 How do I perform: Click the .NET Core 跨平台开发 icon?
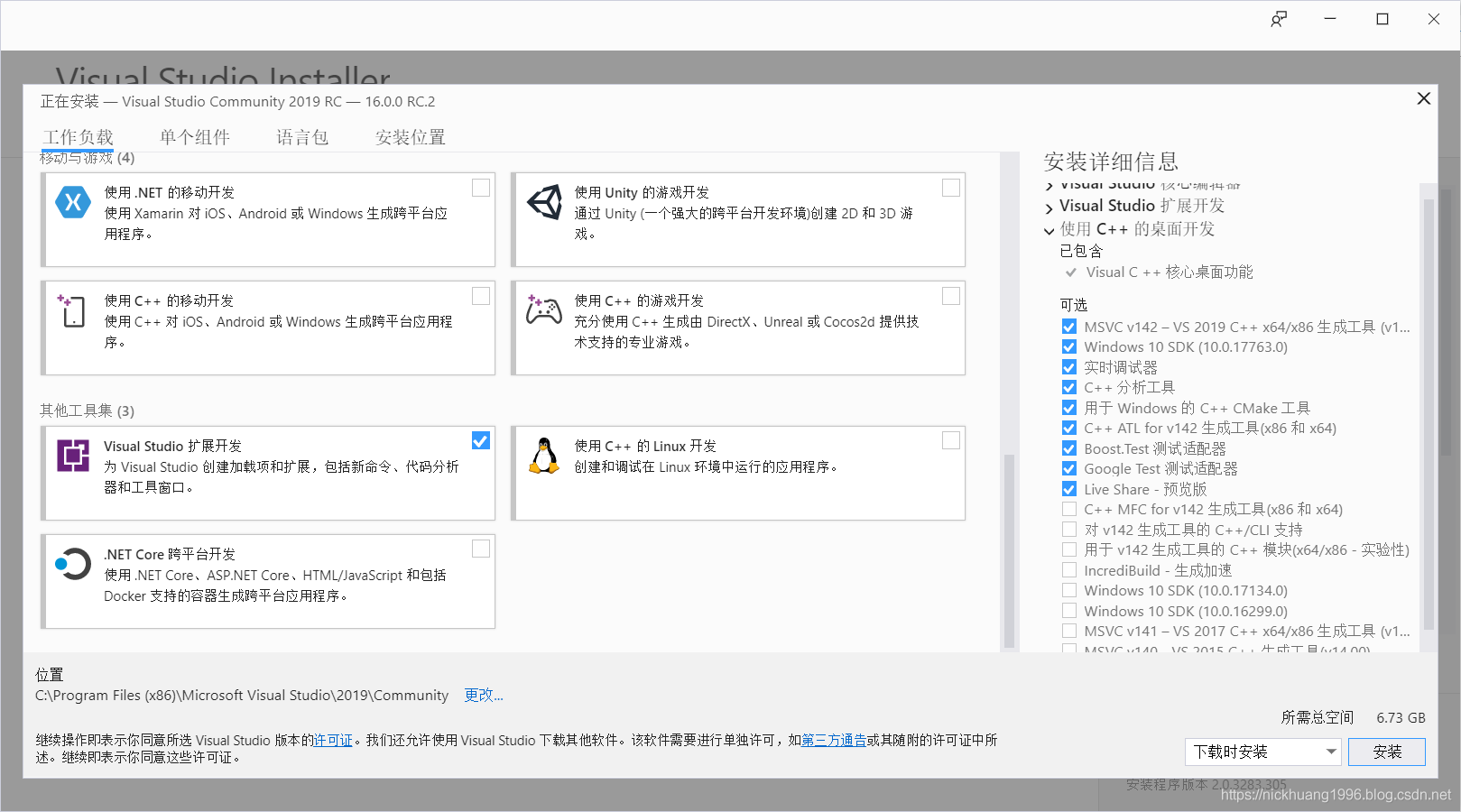coord(73,563)
